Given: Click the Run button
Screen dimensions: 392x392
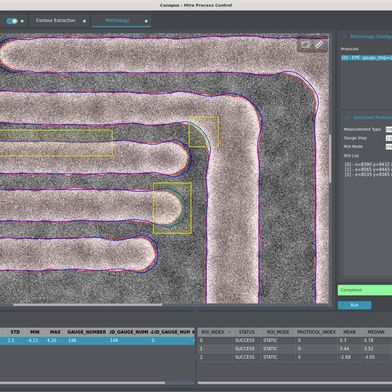Looking at the screenshot, I should click(354, 305).
